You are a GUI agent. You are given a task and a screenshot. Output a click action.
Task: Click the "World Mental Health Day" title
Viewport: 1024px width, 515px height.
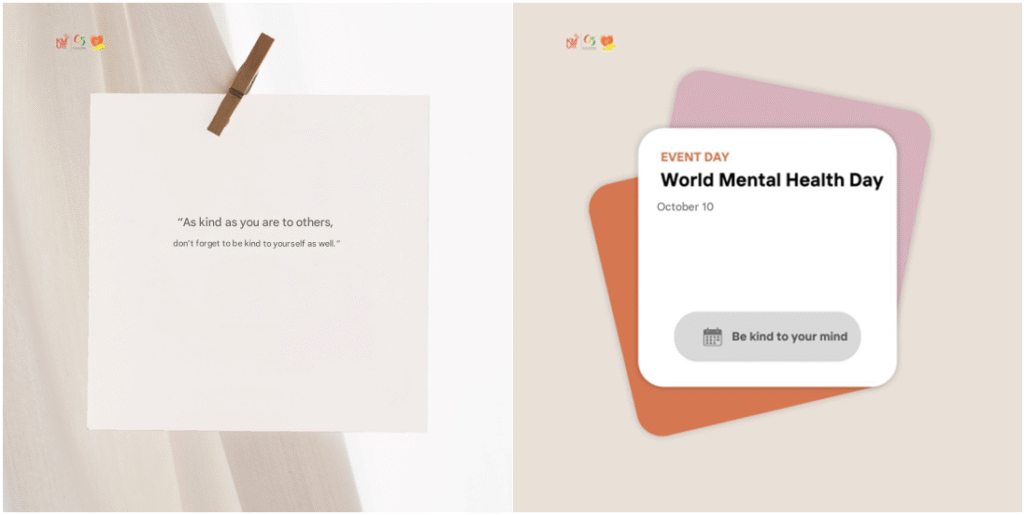coord(772,180)
